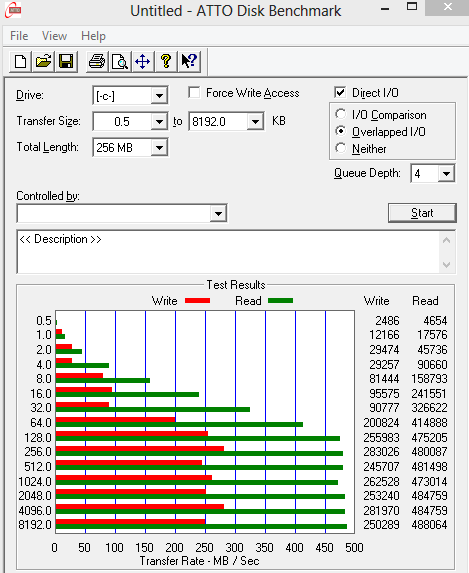This screenshot has width=469, height=573.
Task: Click the New document toolbar icon
Action: click(20, 61)
